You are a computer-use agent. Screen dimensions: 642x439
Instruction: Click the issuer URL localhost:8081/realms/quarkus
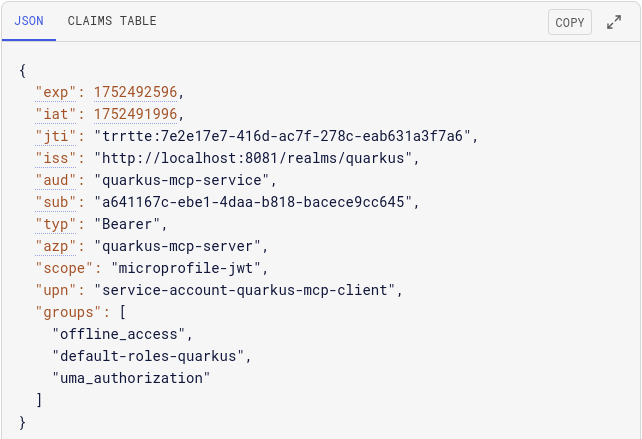[253, 158]
